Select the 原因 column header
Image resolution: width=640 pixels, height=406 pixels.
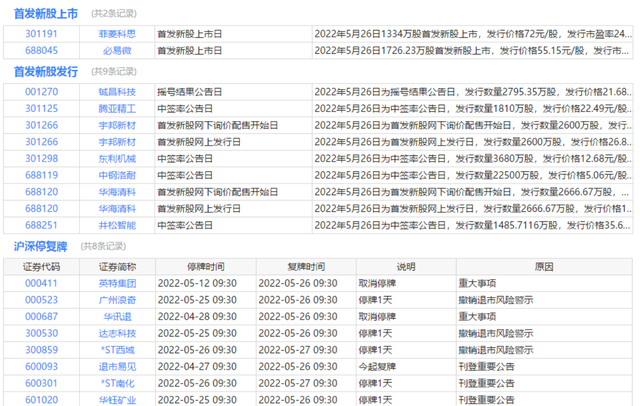(544, 267)
